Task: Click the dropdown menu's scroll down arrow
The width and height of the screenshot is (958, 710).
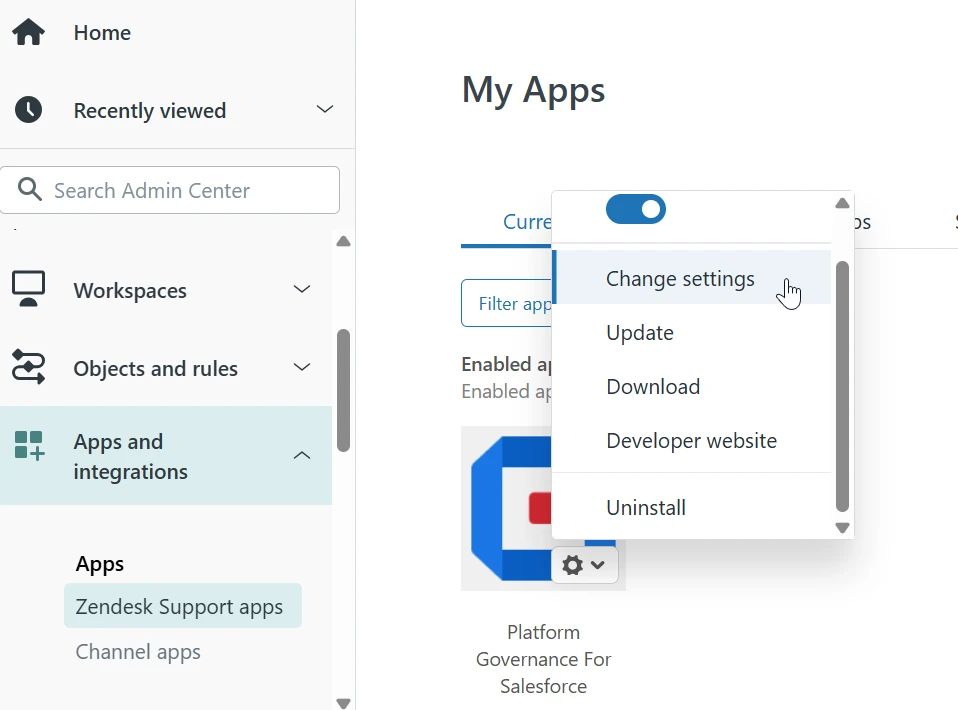Action: 842,528
